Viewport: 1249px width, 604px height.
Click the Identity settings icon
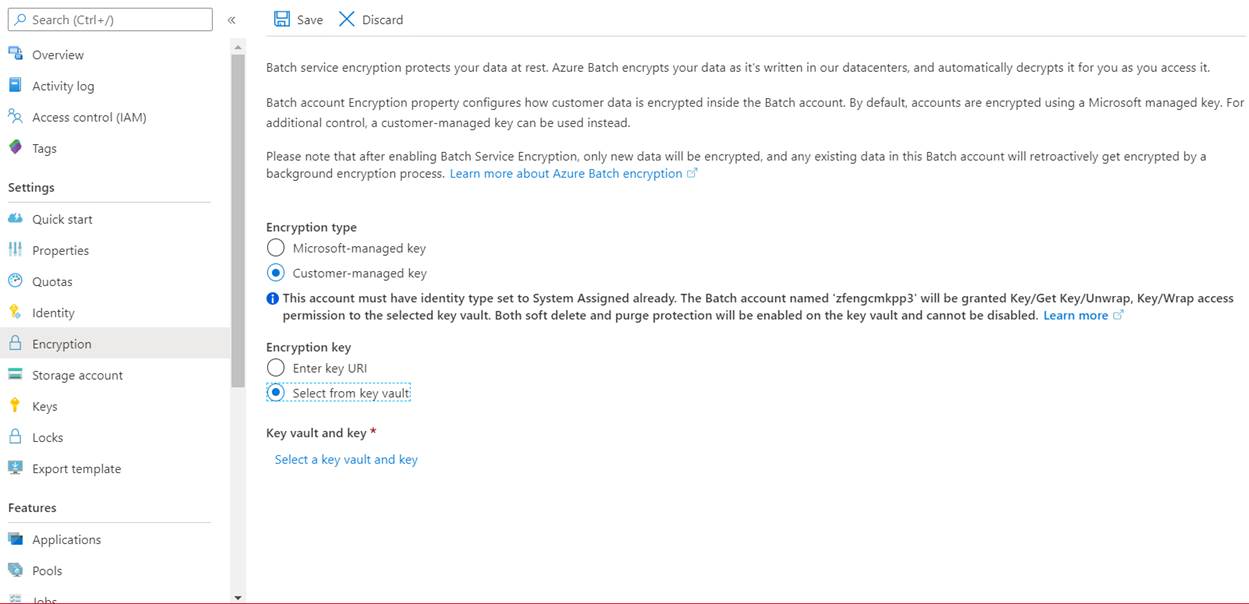point(14,312)
